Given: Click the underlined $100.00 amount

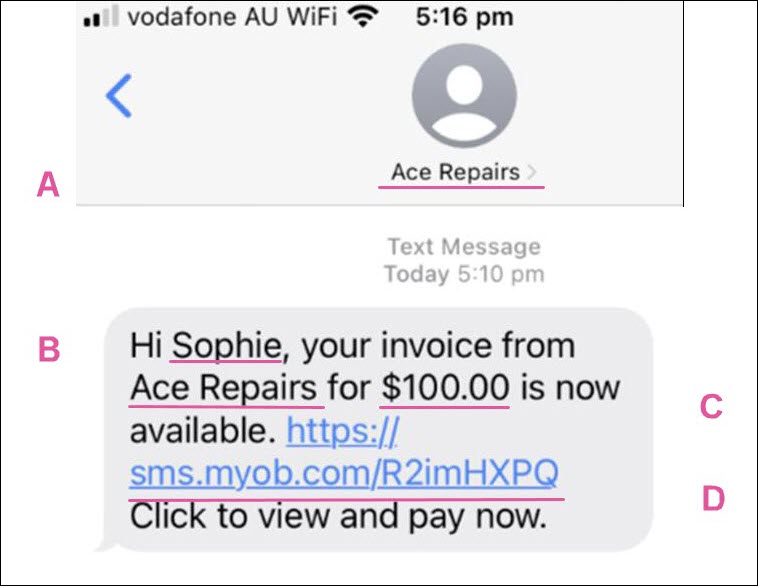Looking at the screenshot, I should click(x=445, y=388).
